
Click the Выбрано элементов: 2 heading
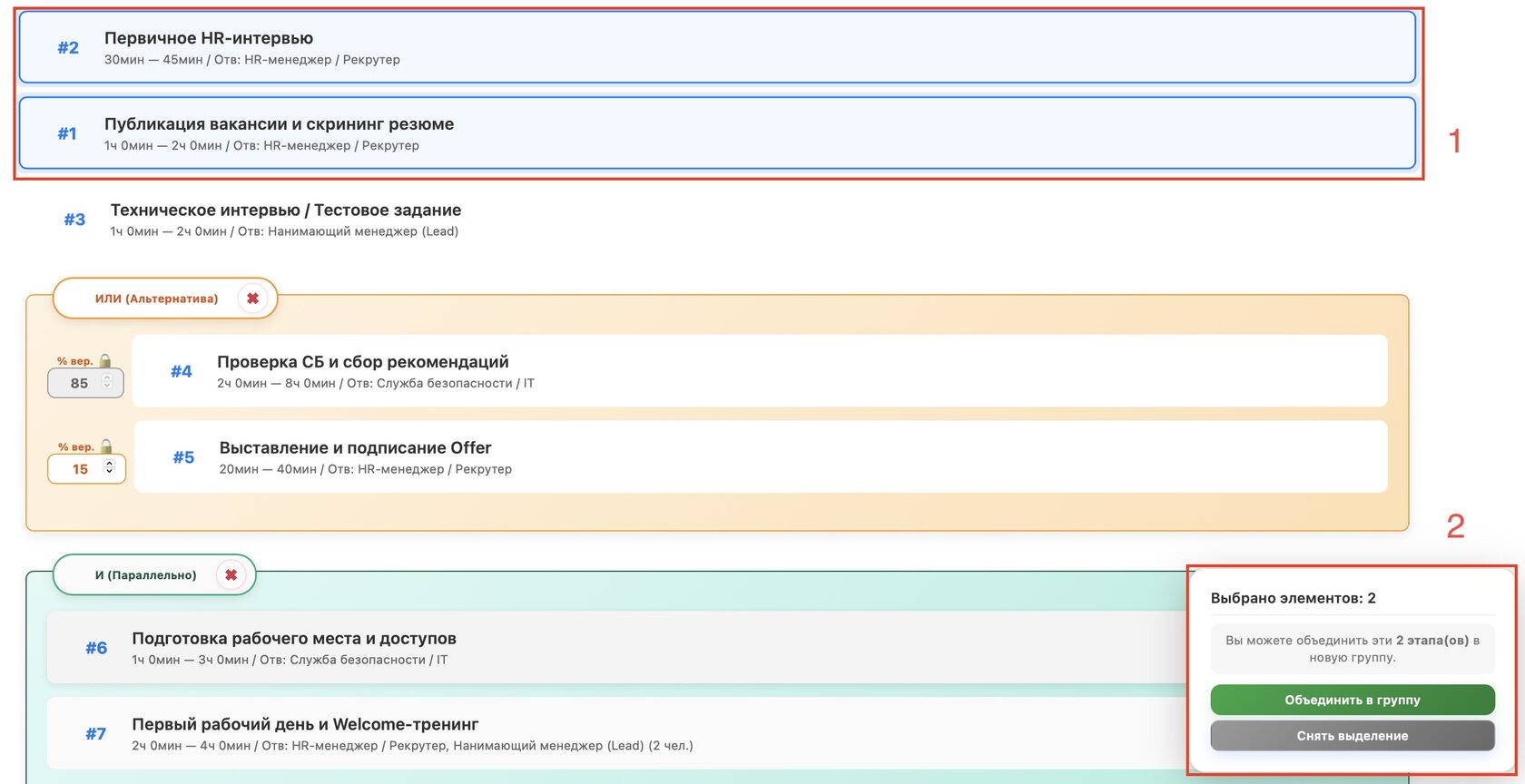(1294, 598)
